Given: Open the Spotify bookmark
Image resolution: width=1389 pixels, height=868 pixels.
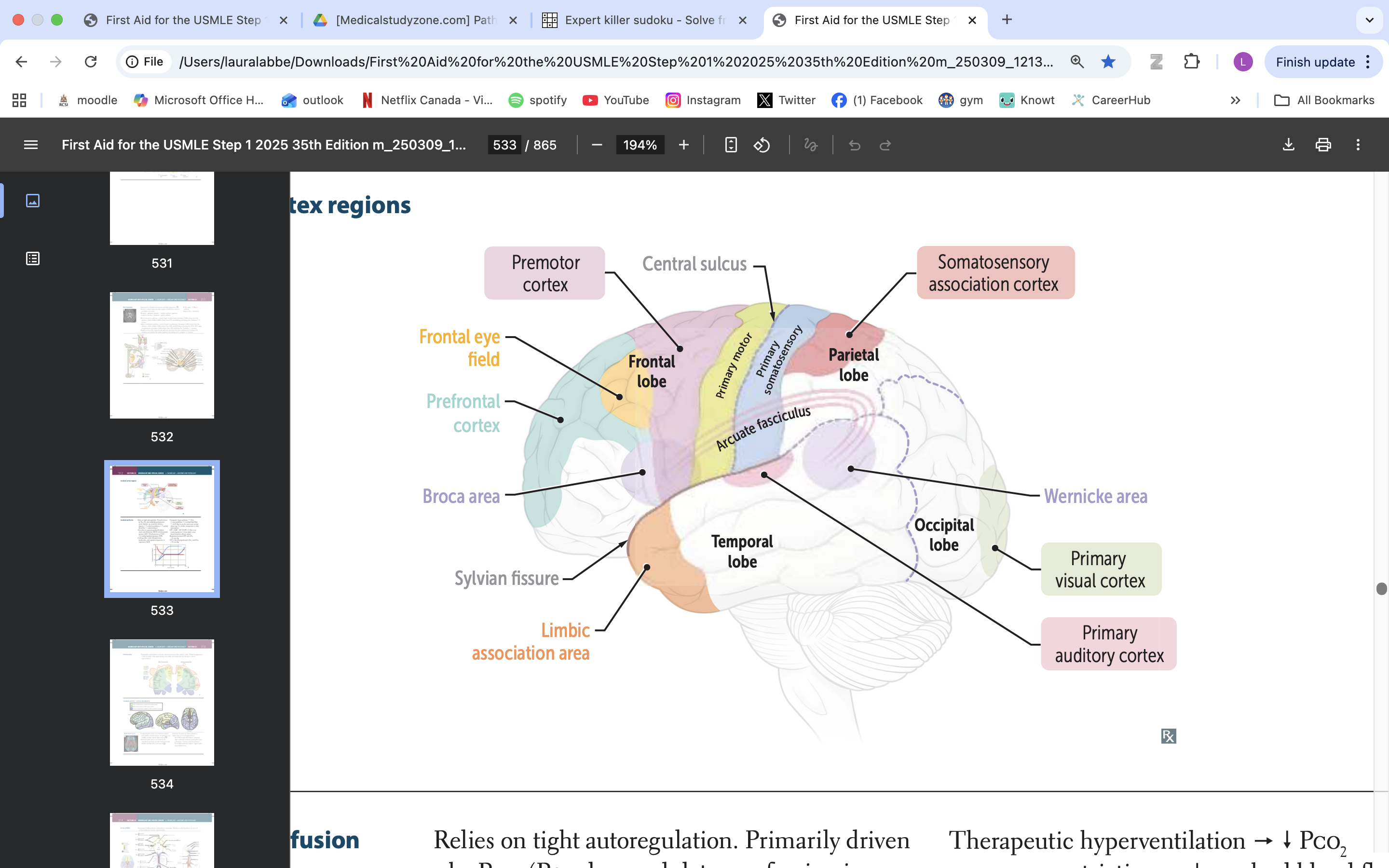Looking at the screenshot, I should coord(537,100).
